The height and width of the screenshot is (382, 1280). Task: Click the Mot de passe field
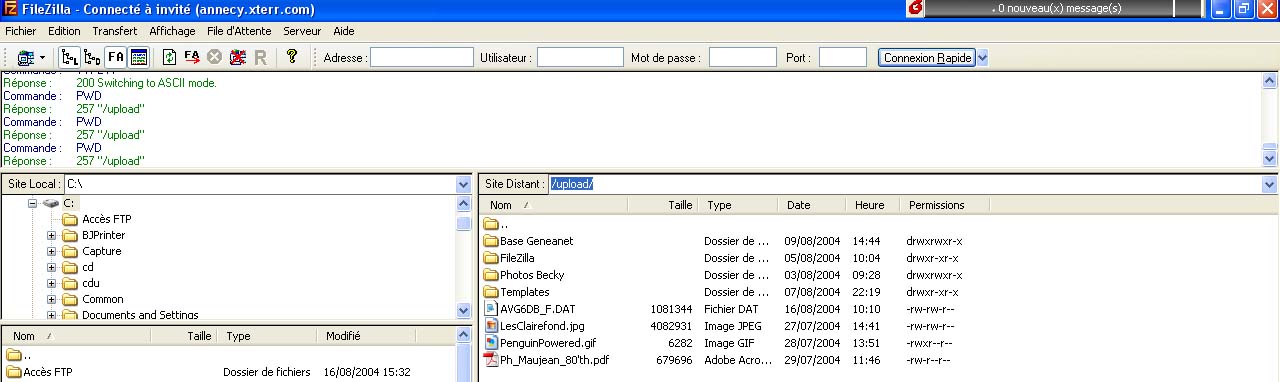click(743, 58)
